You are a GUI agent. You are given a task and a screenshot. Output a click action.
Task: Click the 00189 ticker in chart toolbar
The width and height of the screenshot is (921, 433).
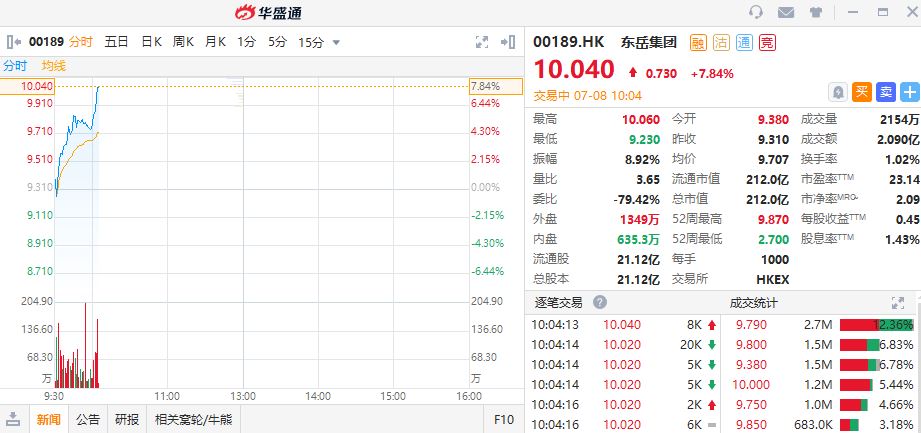(46, 42)
